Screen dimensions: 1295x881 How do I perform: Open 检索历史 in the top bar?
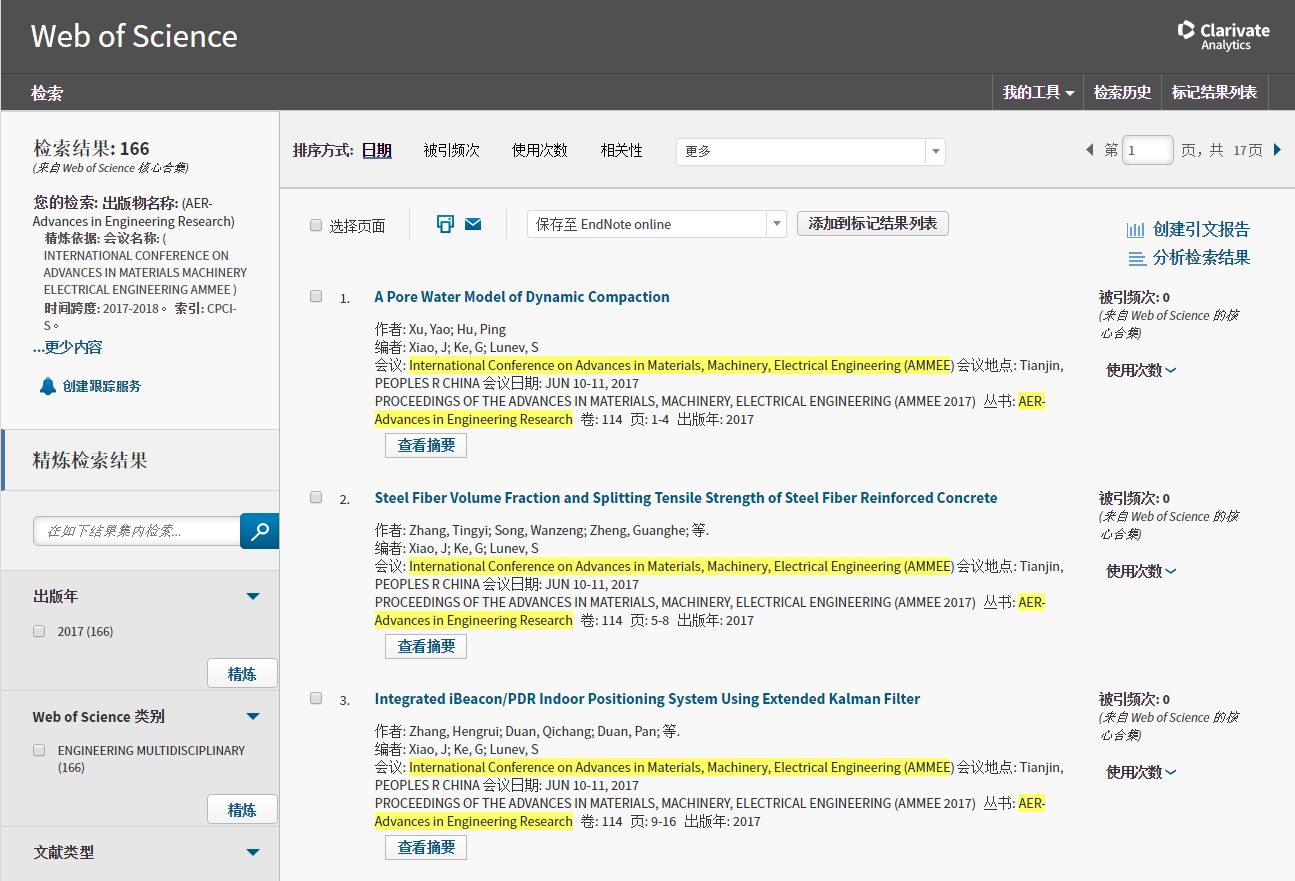click(1122, 92)
